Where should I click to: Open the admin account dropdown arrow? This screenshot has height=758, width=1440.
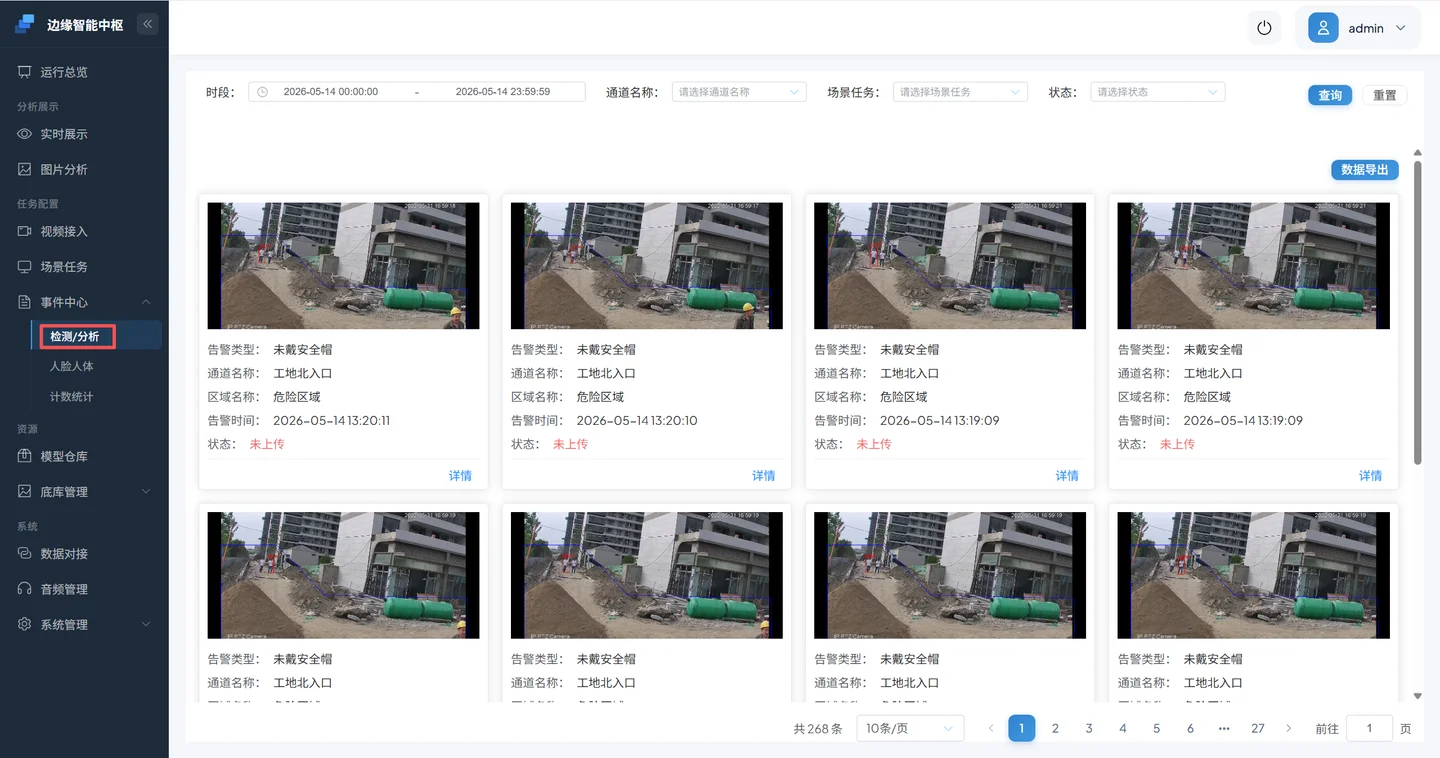pos(1401,28)
